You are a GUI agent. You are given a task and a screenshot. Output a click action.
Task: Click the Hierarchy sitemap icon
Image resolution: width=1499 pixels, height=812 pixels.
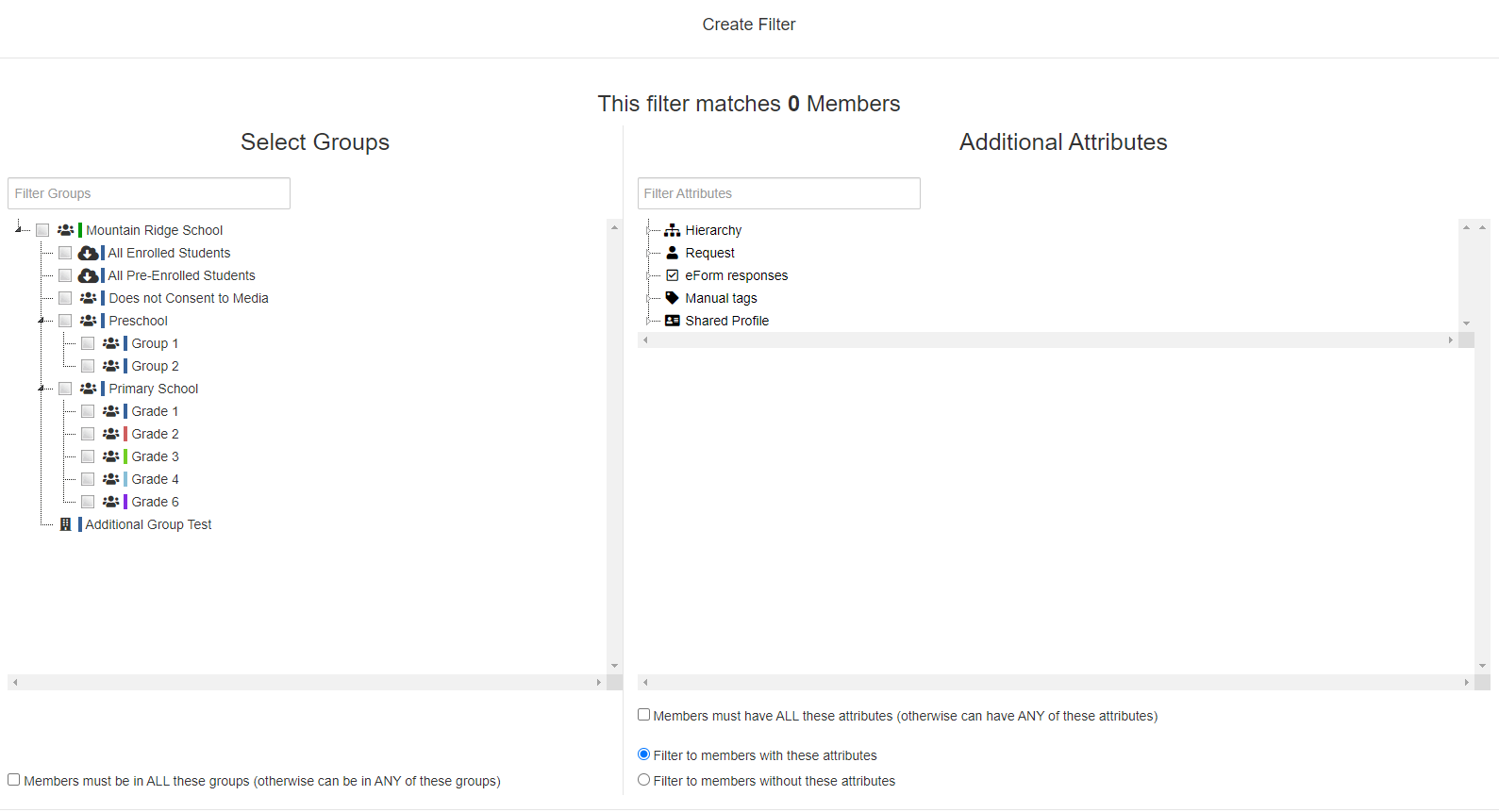(x=672, y=230)
